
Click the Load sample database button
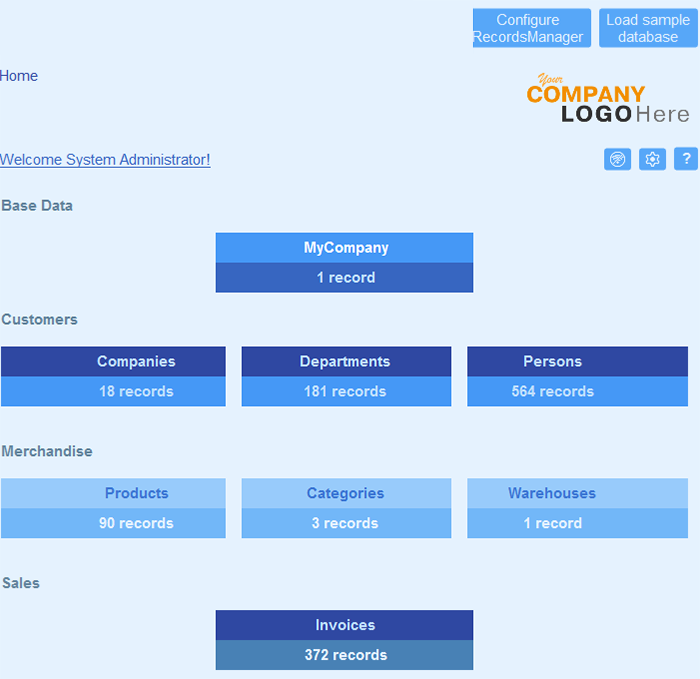(x=648, y=28)
